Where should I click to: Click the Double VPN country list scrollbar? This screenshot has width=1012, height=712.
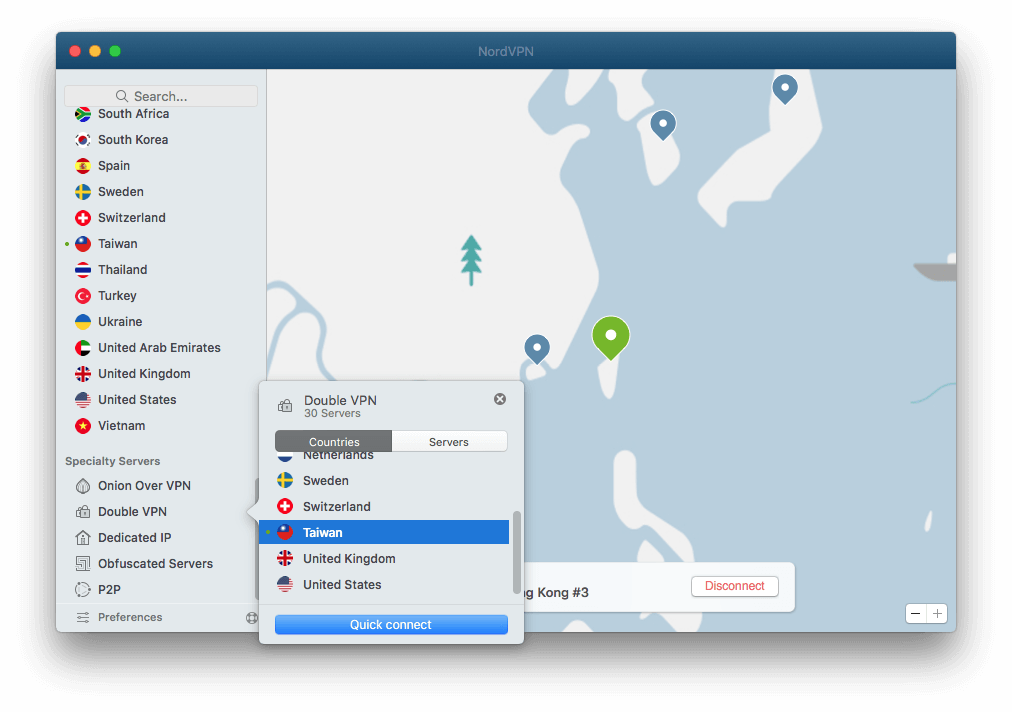(x=516, y=552)
